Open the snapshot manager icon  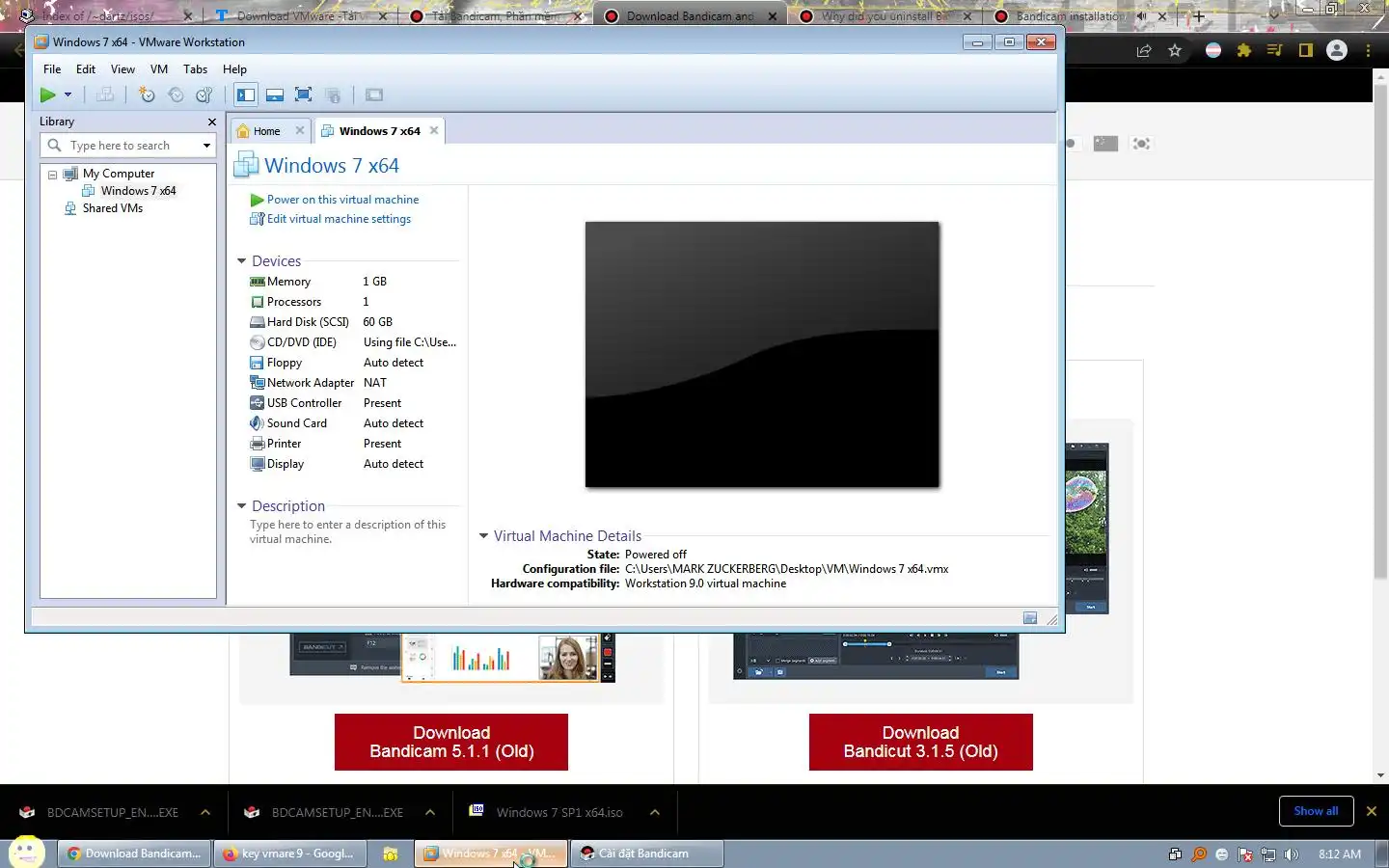tap(204, 95)
